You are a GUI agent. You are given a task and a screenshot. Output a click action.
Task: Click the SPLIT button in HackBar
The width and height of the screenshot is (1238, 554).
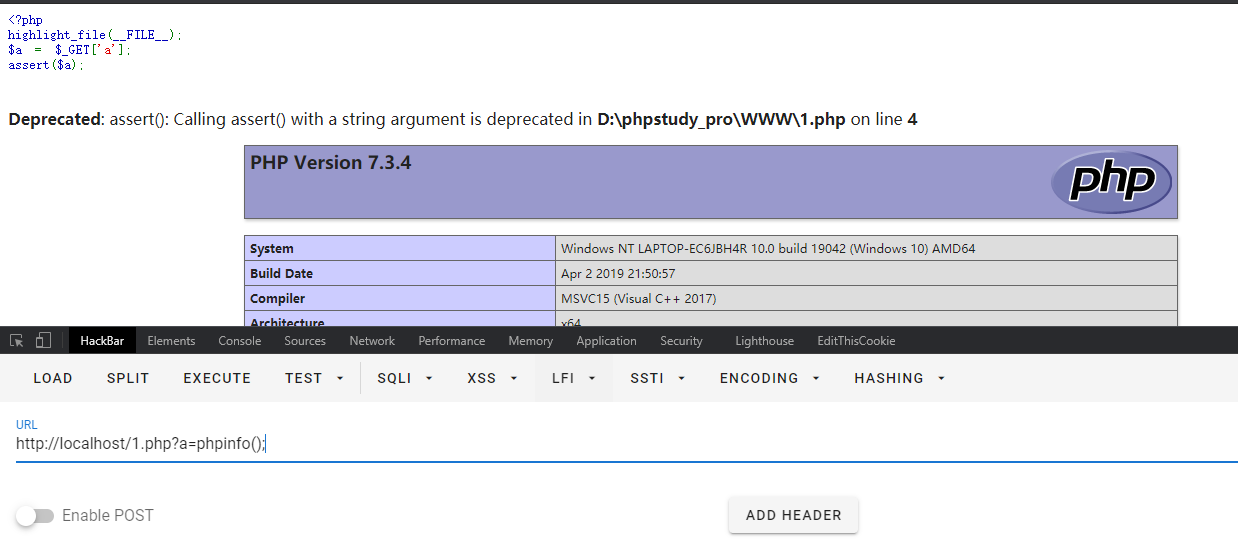(x=128, y=378)
